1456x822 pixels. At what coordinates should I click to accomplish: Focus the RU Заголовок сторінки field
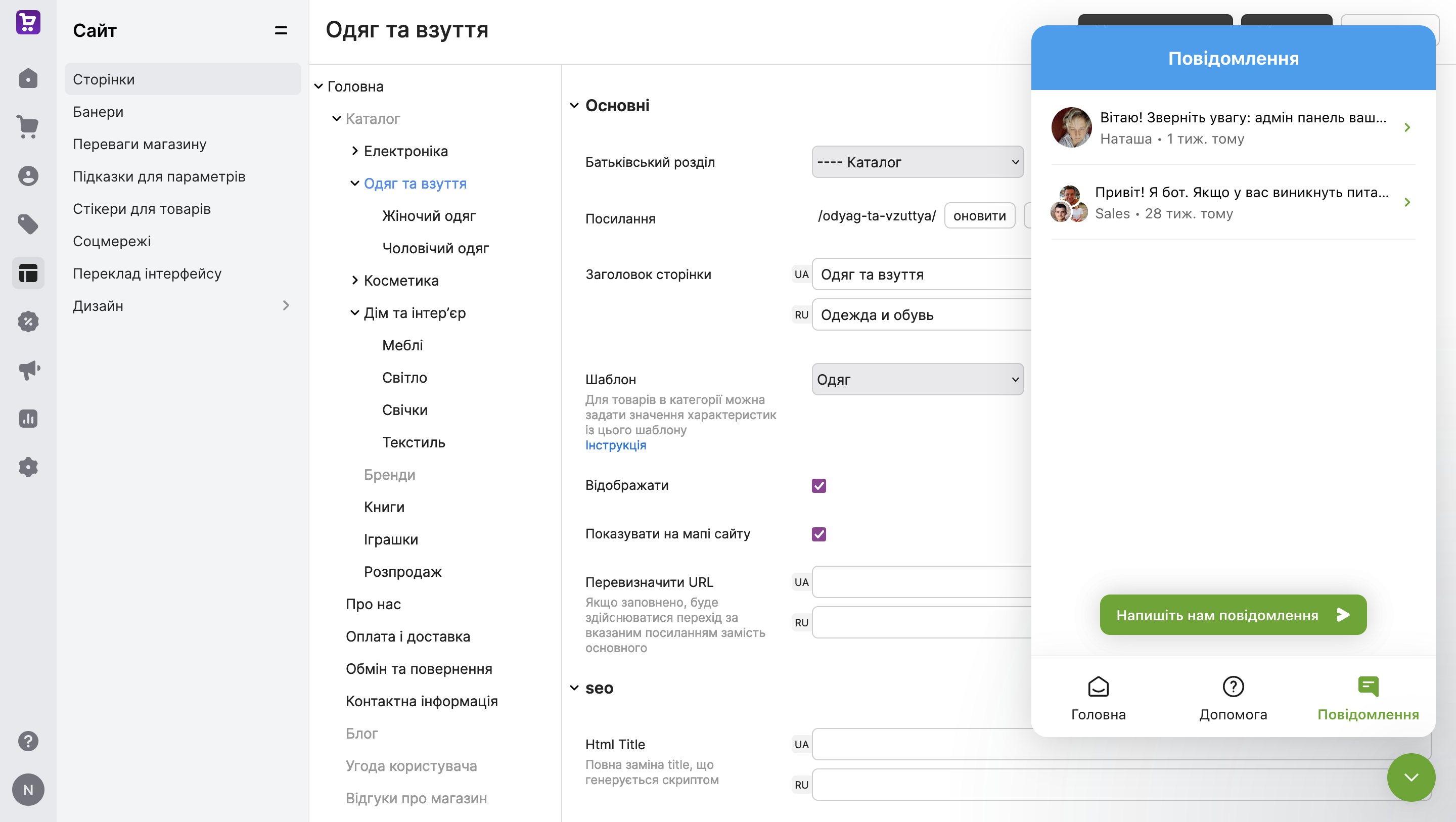pos(922,315)
